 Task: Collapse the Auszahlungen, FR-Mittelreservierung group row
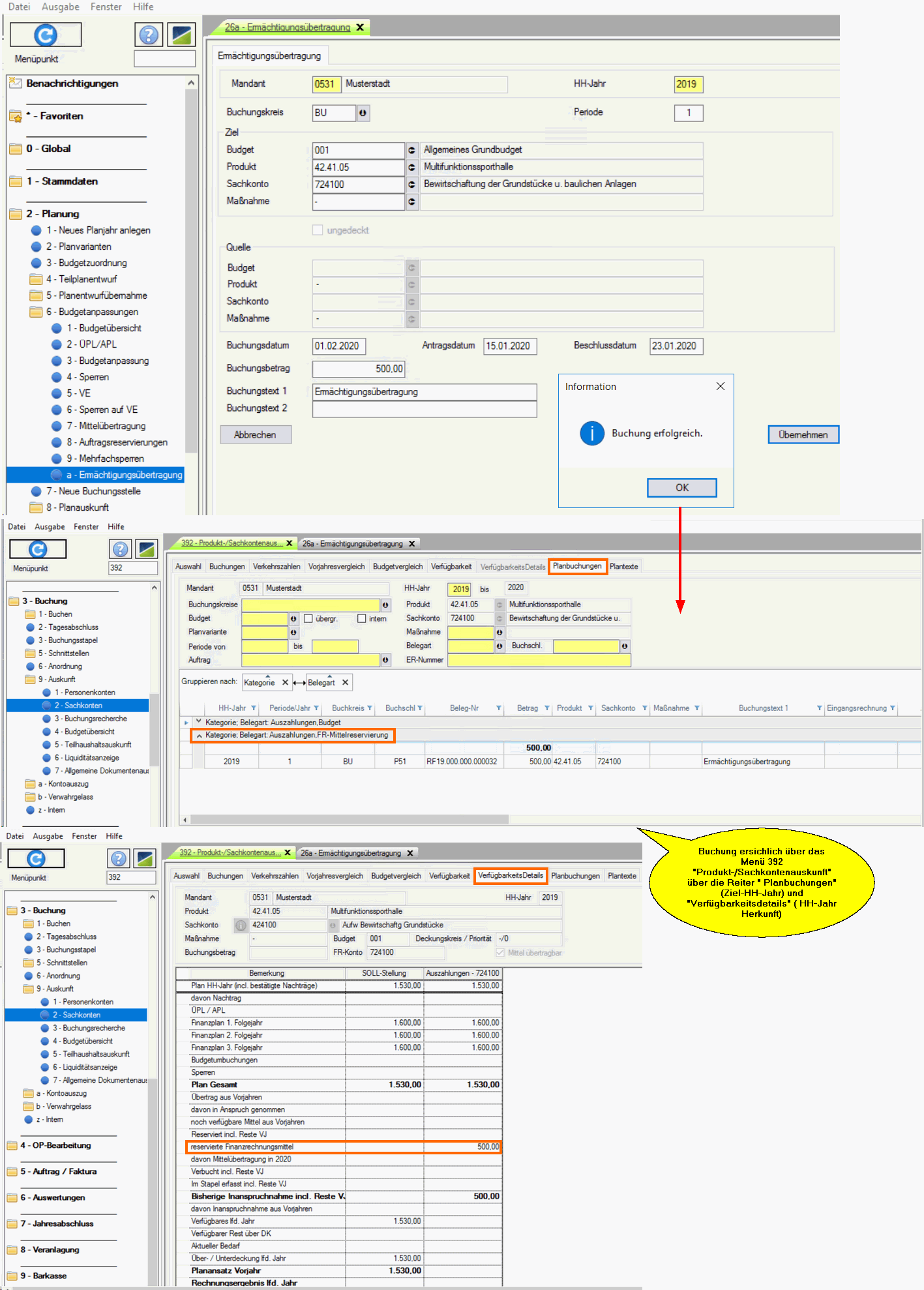[199, 735]
